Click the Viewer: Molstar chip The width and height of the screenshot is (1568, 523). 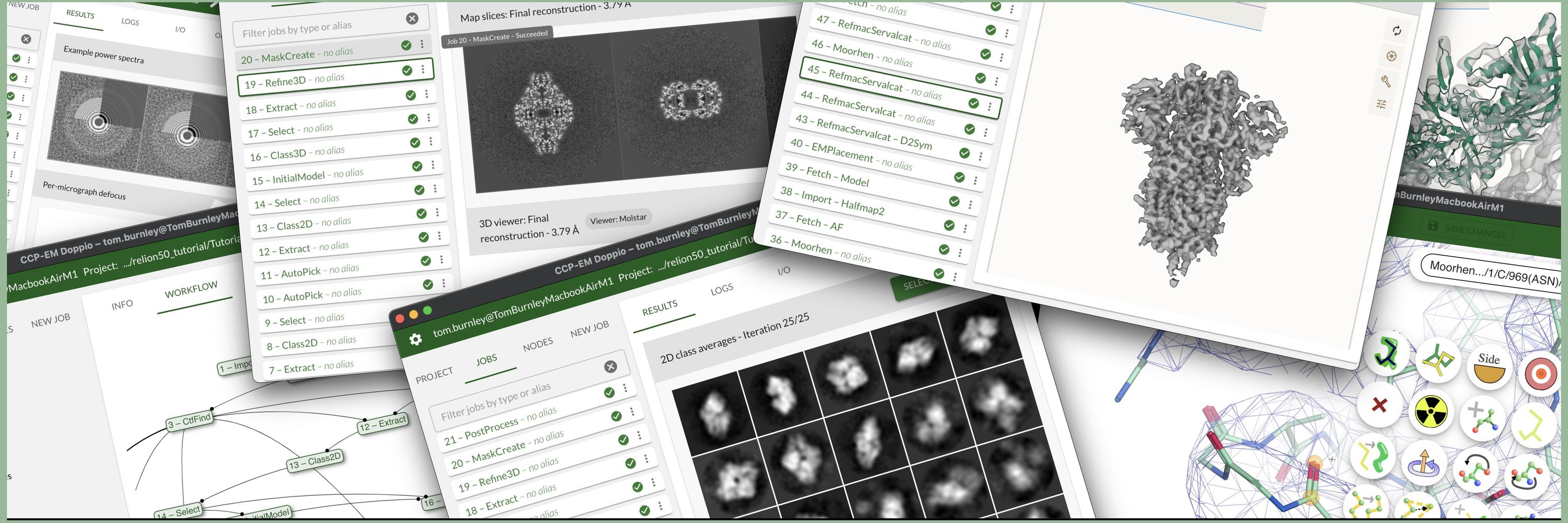618,219
